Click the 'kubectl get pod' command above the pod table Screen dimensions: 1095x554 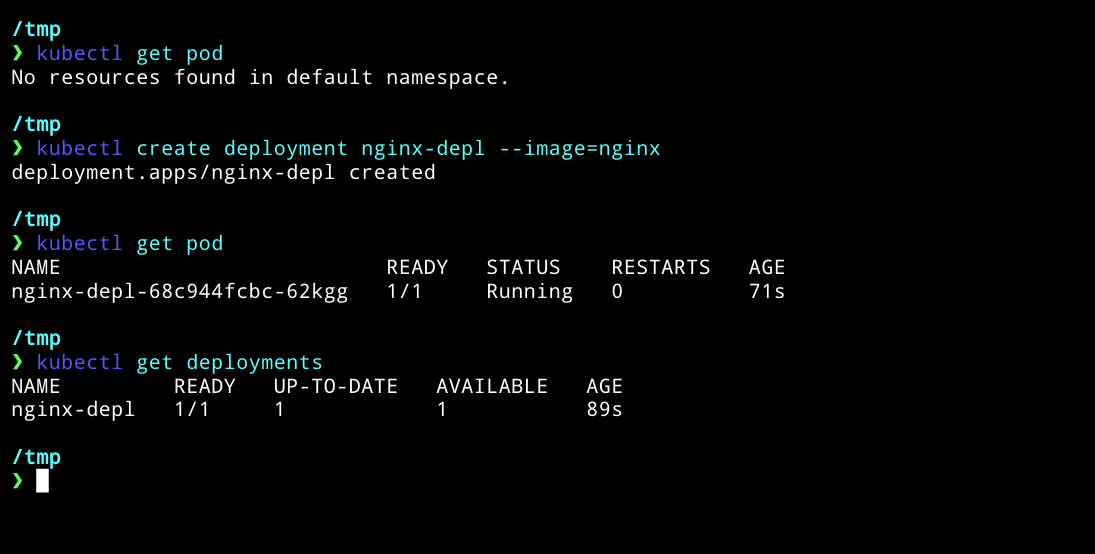click(130, 244)
